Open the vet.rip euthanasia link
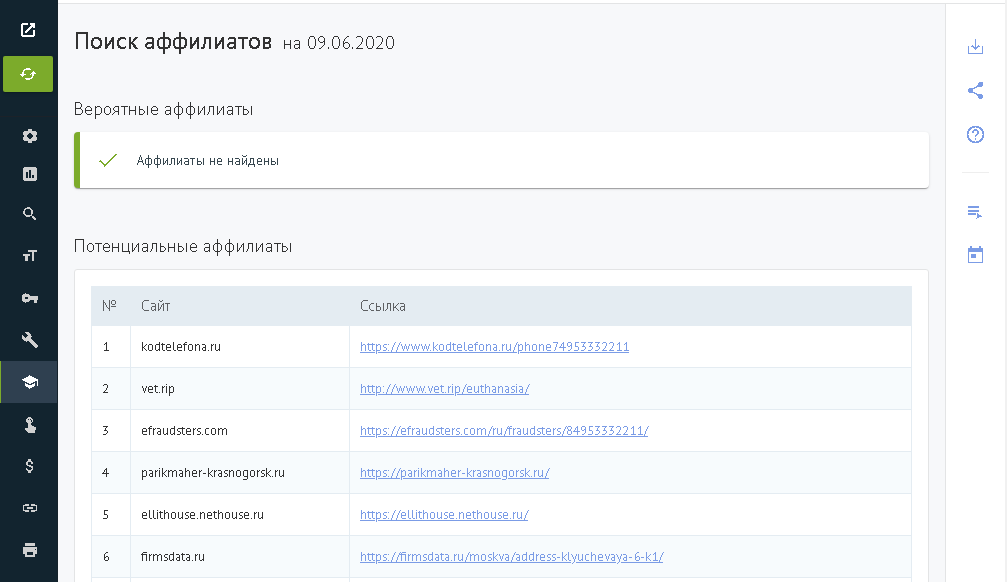 pos(444,389)
